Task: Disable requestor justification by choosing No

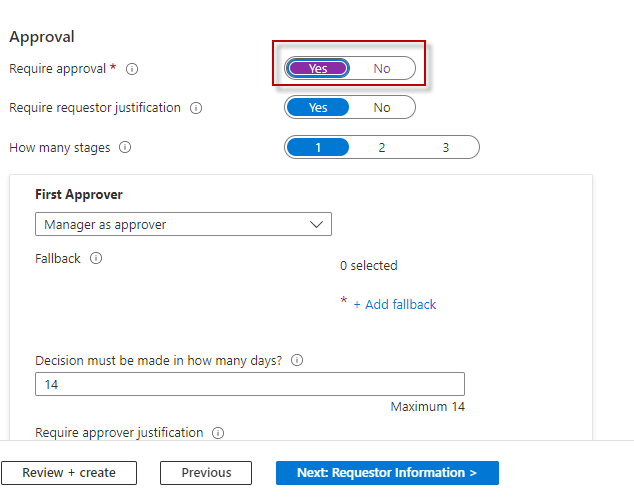Action: coord(382,108)
